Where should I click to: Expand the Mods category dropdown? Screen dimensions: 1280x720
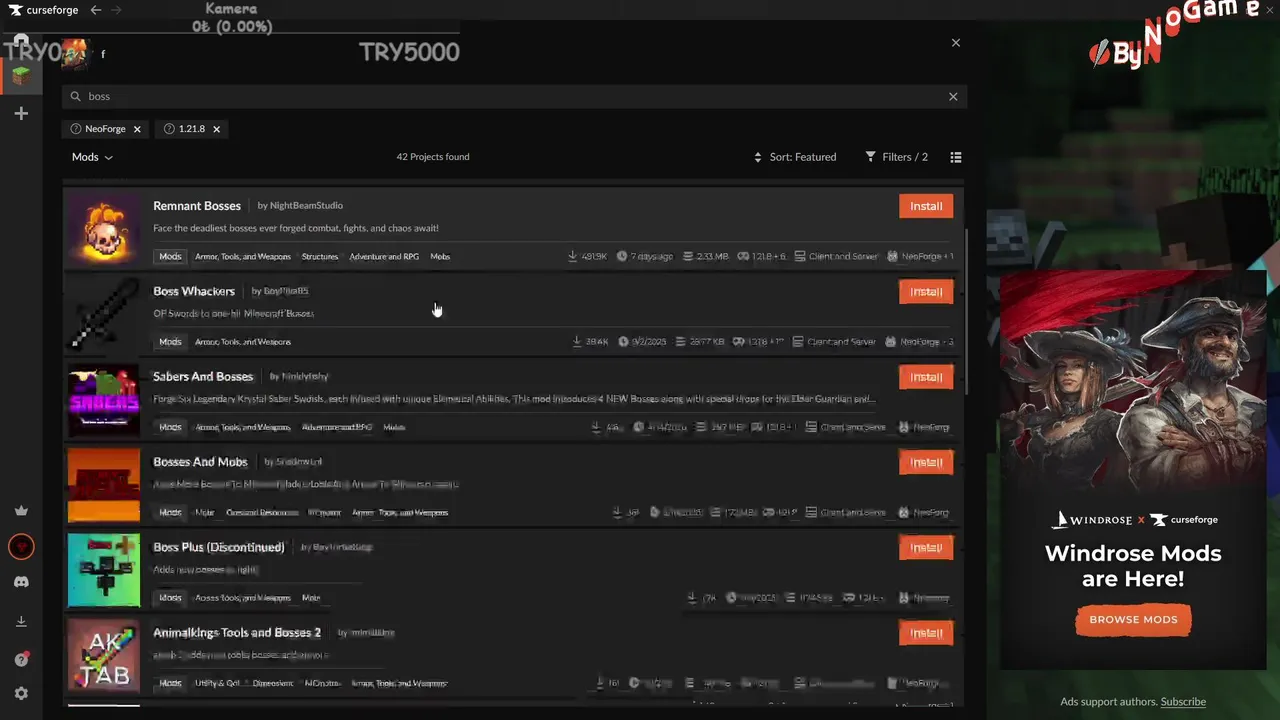[92, 157]
